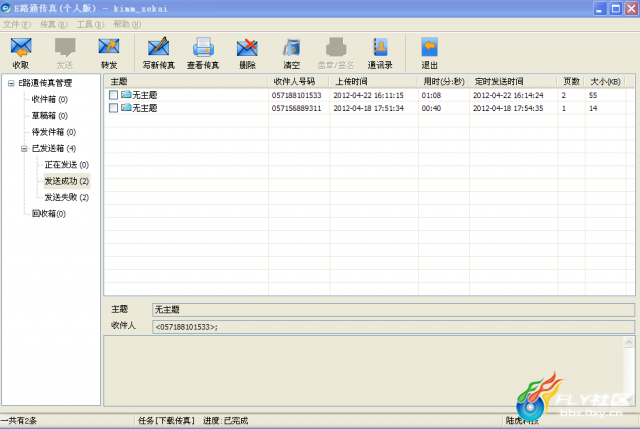Click status bar text 一共有2条
Screen dimensions: 640x429
[x=18, y=420]
